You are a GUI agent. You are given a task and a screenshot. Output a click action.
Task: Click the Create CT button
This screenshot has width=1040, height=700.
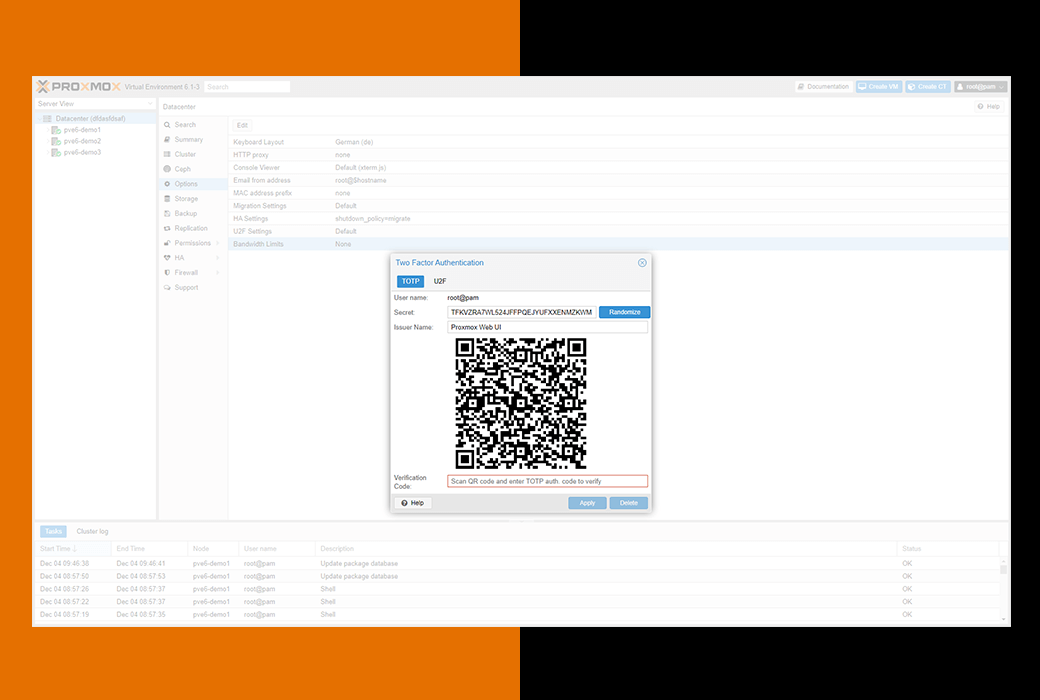click(927, 87)
